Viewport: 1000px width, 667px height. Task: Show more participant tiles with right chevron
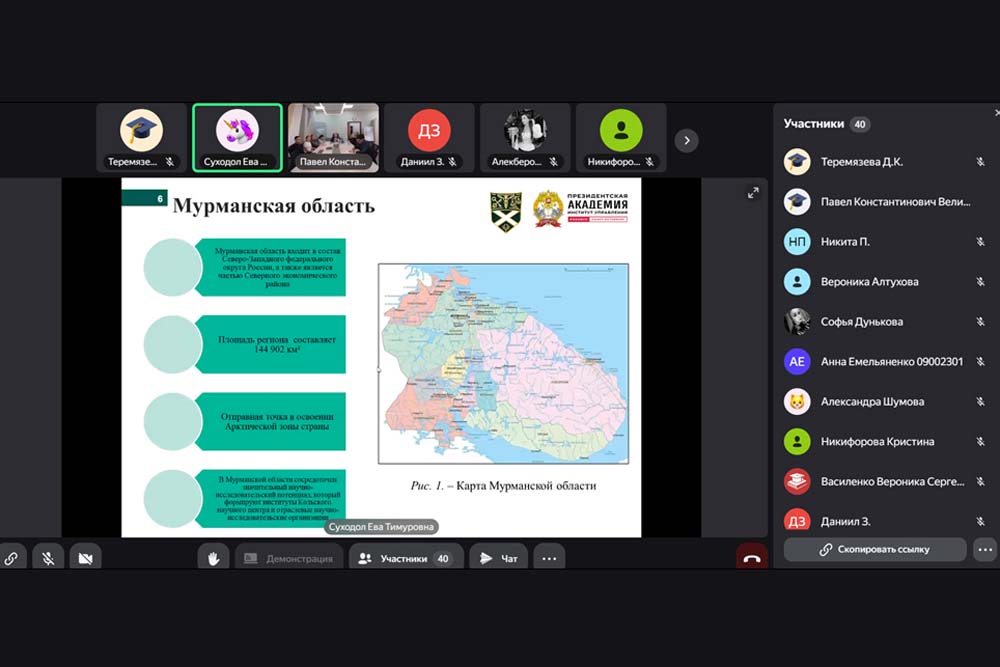click(x=686, y=140)
